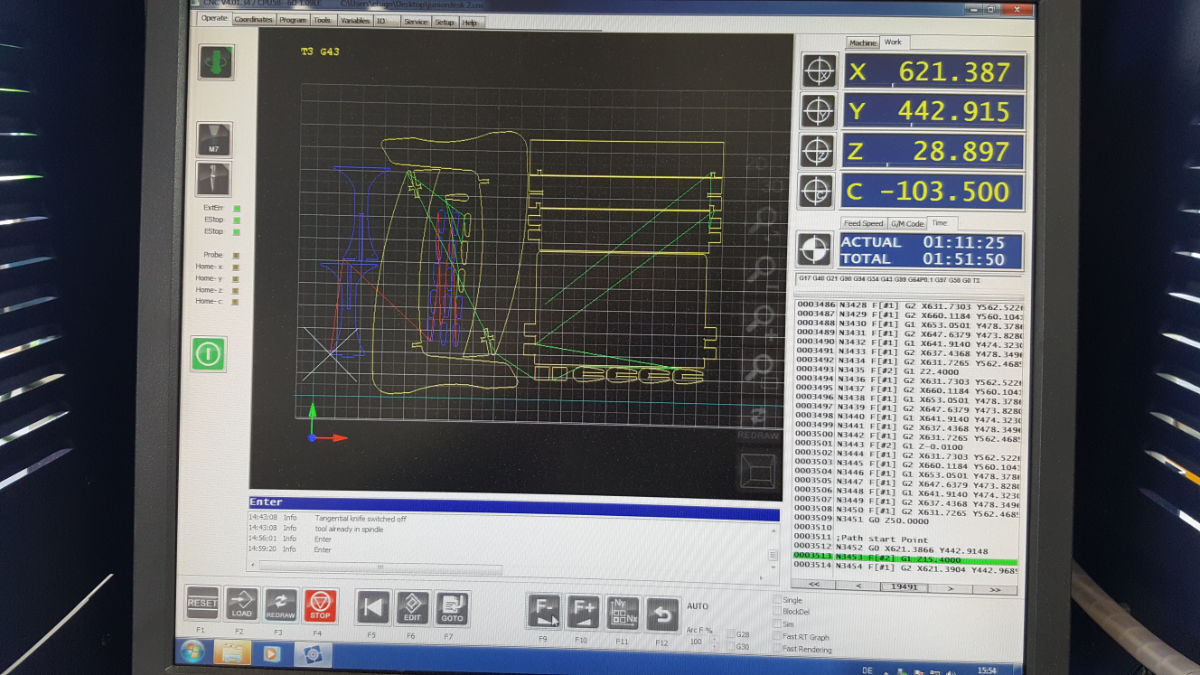The image size is (1200, 675).
Task: Click the 3D view cube icon in graph
Action: [758, 471]
